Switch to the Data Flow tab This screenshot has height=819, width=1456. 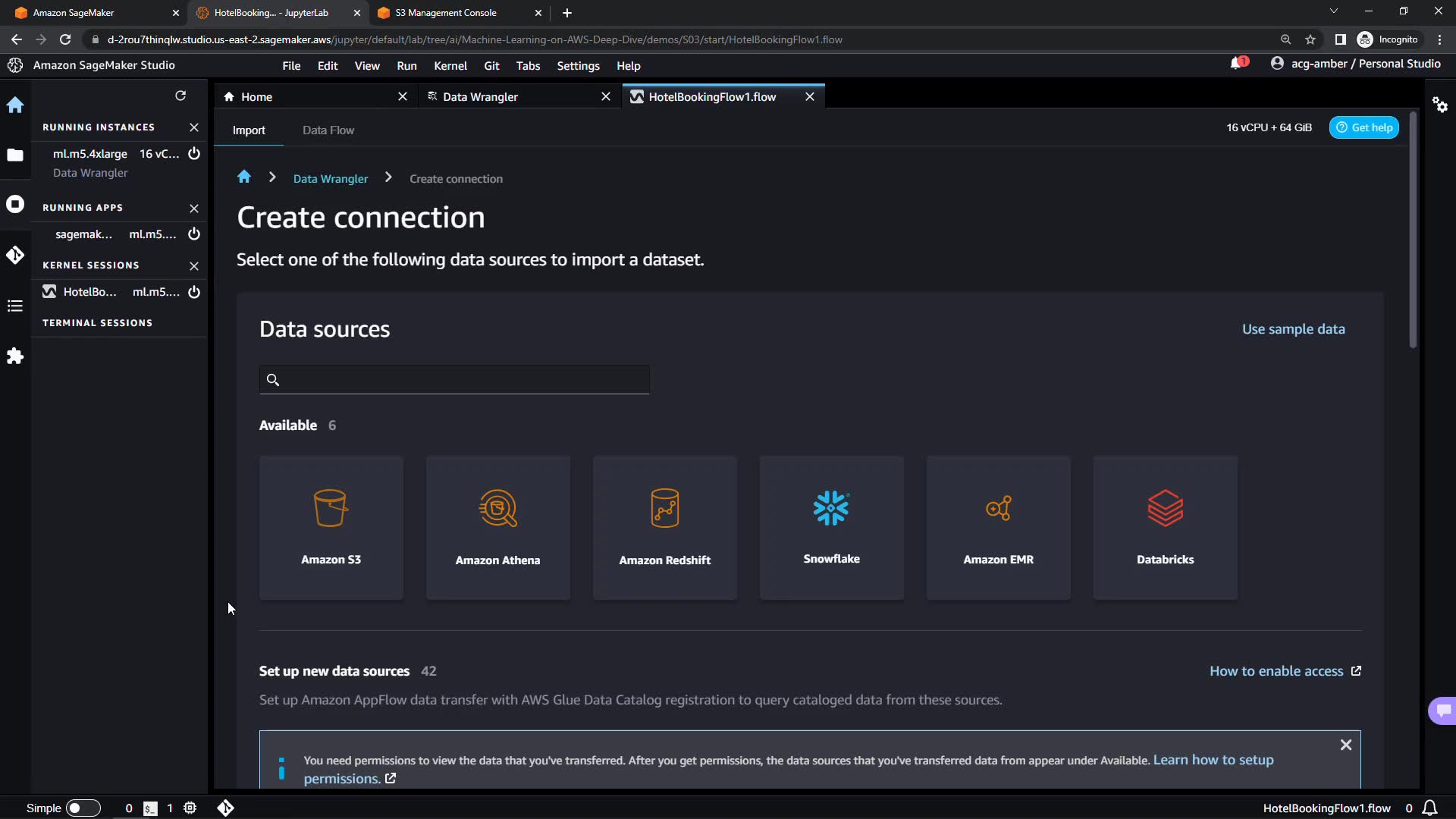point(328,130)
